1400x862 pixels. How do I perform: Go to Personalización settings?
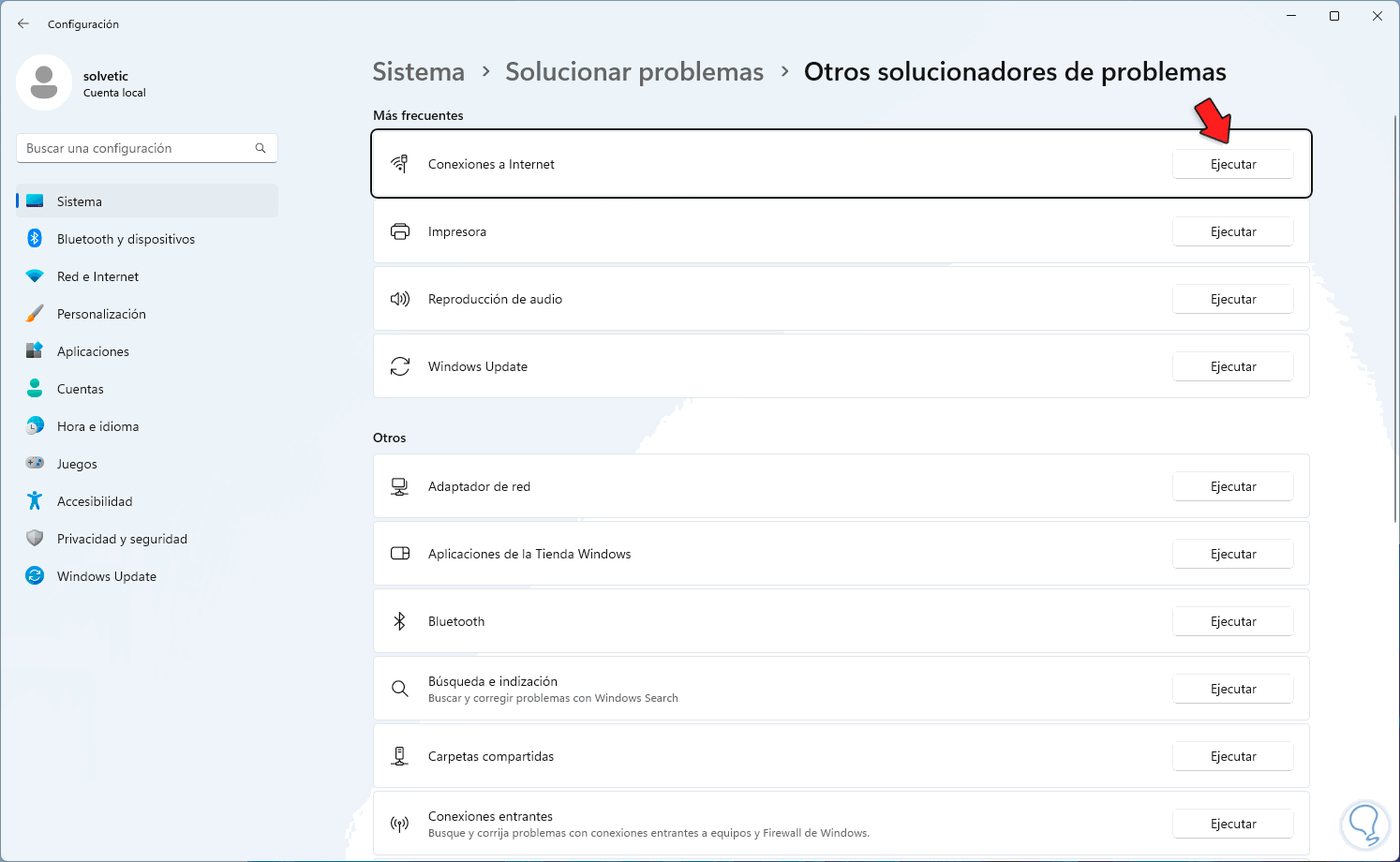click(x=101, y=314)
